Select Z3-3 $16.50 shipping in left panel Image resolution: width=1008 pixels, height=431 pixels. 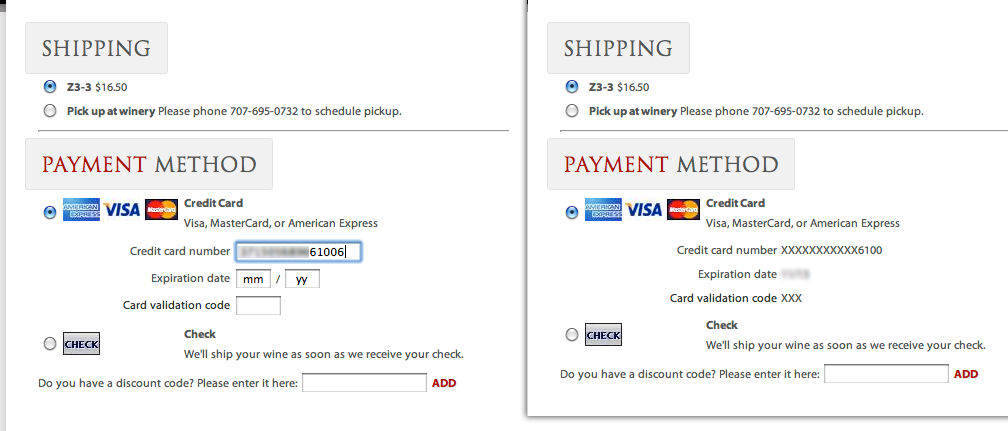click(x=50, y=86)
